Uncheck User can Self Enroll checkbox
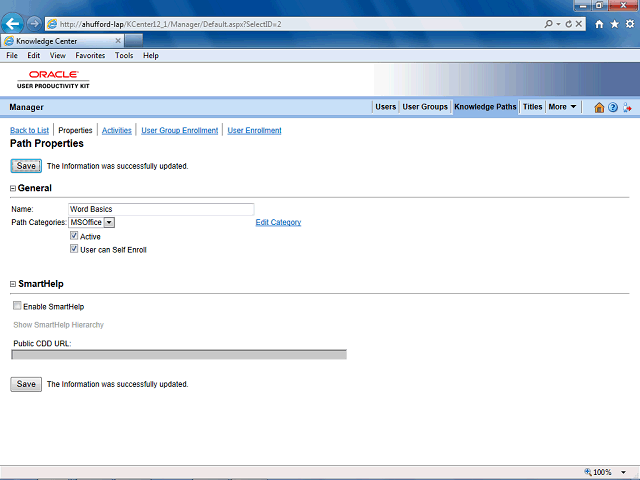Image resolution: width=640 pixels, height=480 pixels. [74, 249]
